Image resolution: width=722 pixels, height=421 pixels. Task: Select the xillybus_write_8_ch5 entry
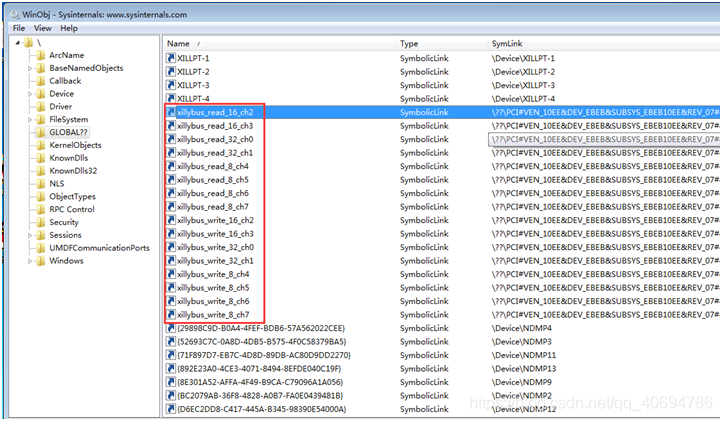coord(213,288)
